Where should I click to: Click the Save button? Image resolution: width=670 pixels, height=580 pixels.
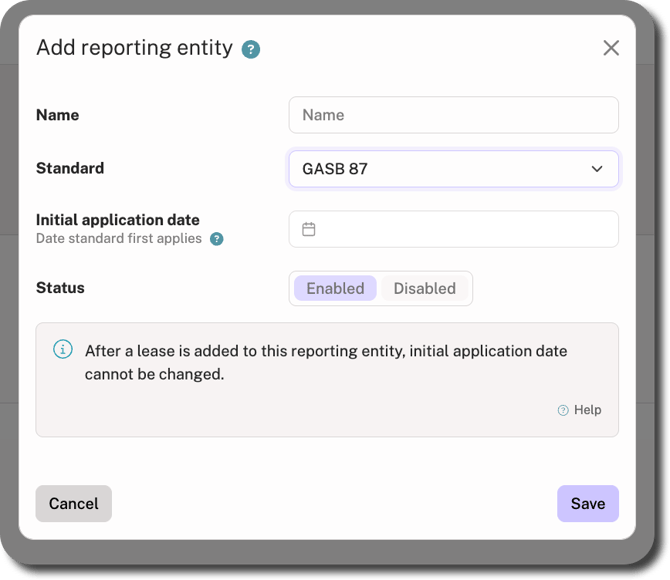pos(588,503)
